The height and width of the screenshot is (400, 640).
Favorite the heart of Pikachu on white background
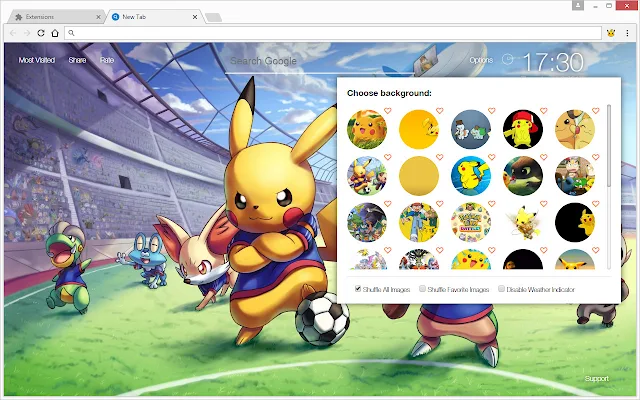point(544,204)
